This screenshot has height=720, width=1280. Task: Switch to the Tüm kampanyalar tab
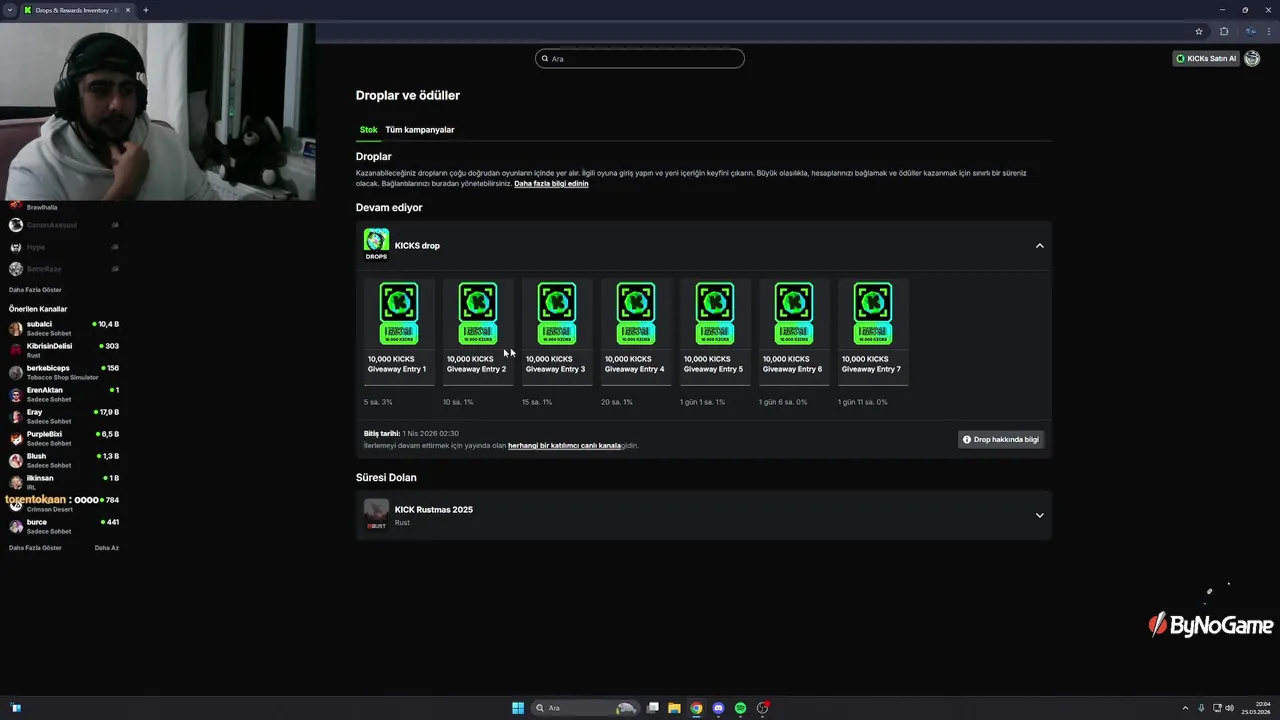420,130
